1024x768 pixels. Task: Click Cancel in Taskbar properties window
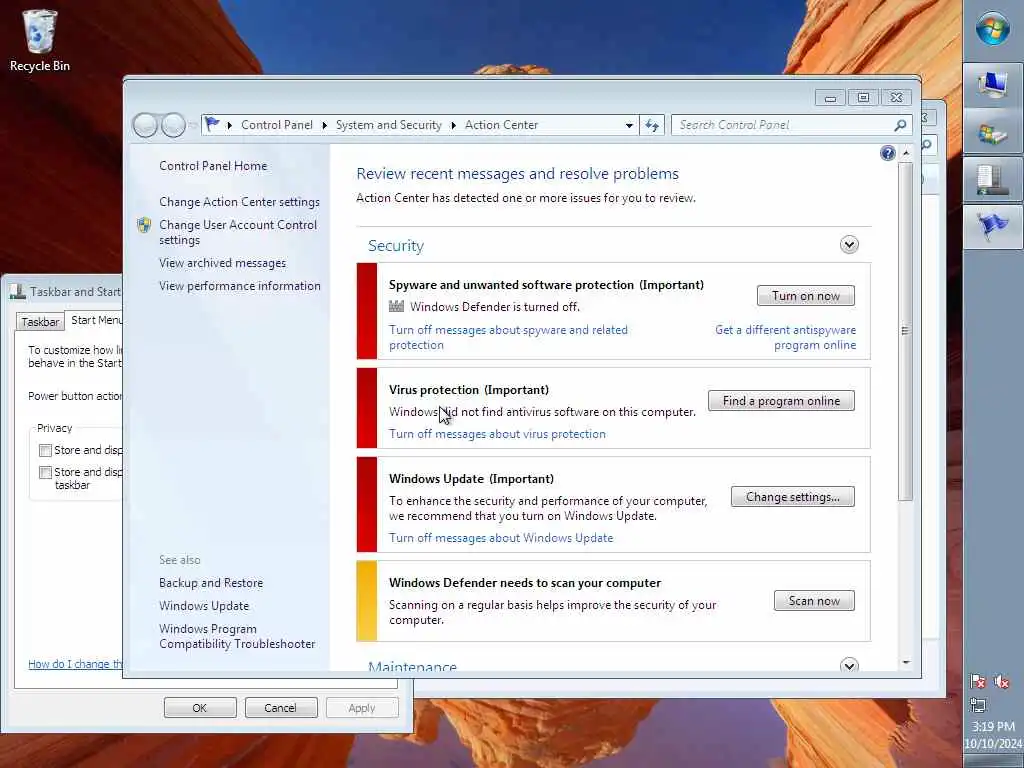(x=280, y=708)
